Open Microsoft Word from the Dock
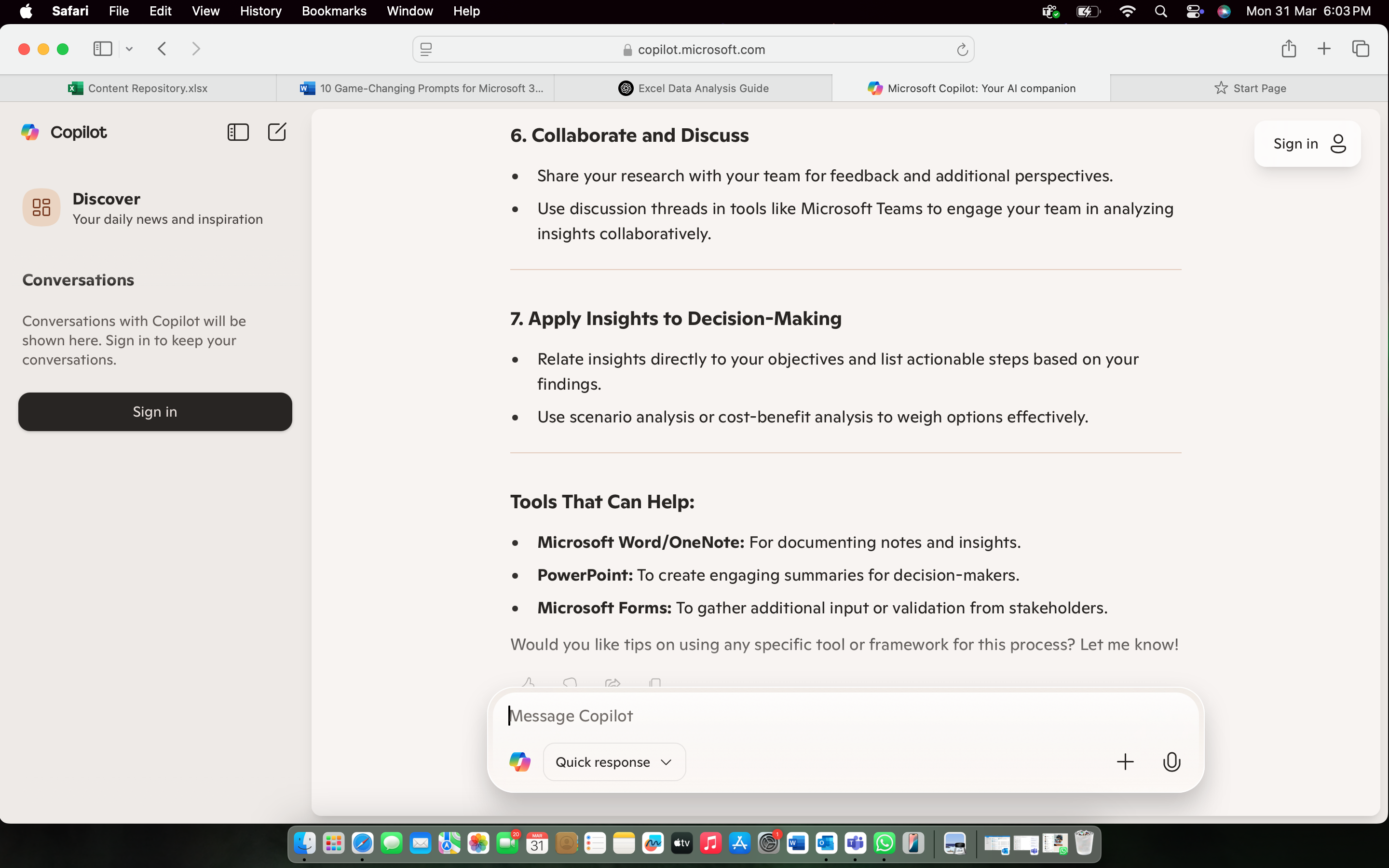This screenshot has width=1389, height=868. pos(797,843)
